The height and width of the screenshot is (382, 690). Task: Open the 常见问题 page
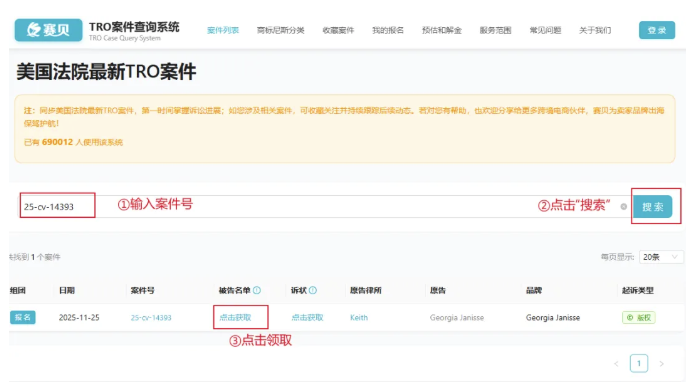click(545, 30)
